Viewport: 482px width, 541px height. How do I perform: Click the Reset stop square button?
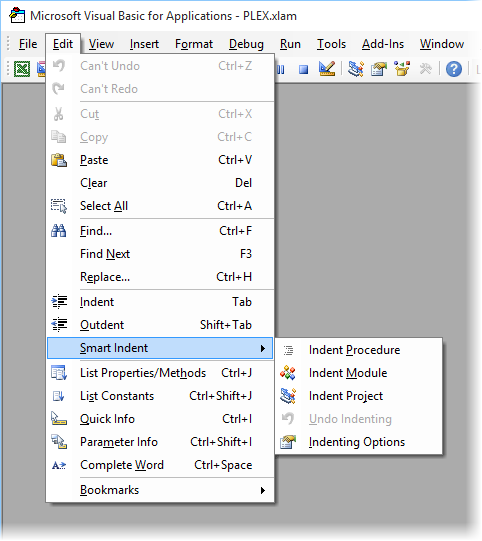point(303,69)
